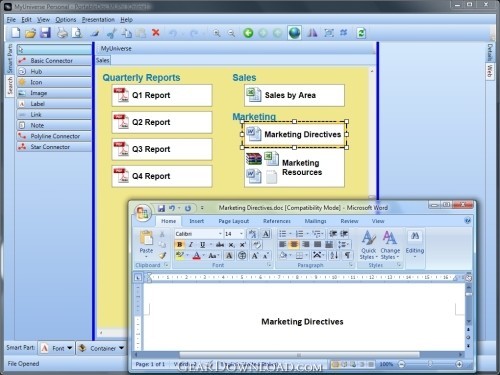Open the Q3 Report item
Screen dimensions: 500x375
tap(162, 149)
